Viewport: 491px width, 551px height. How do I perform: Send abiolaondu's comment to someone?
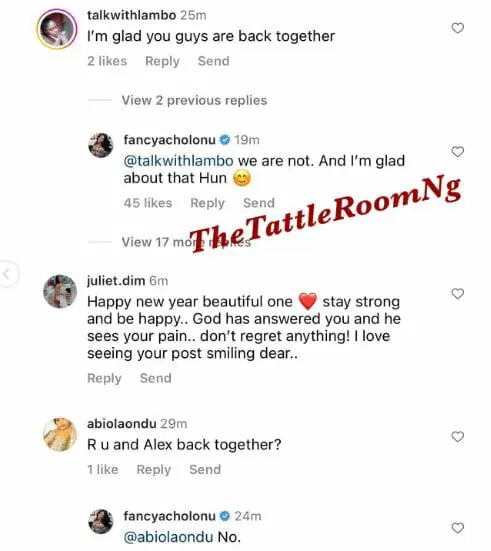205,469
